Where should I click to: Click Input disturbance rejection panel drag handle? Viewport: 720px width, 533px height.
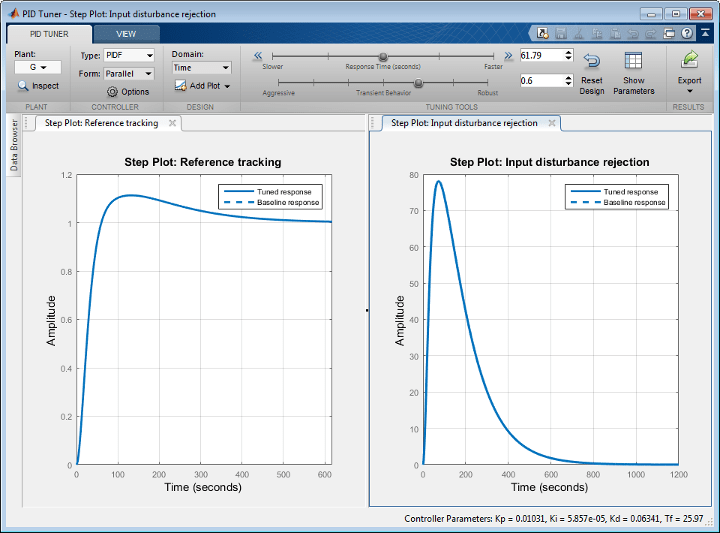[373, 123]
